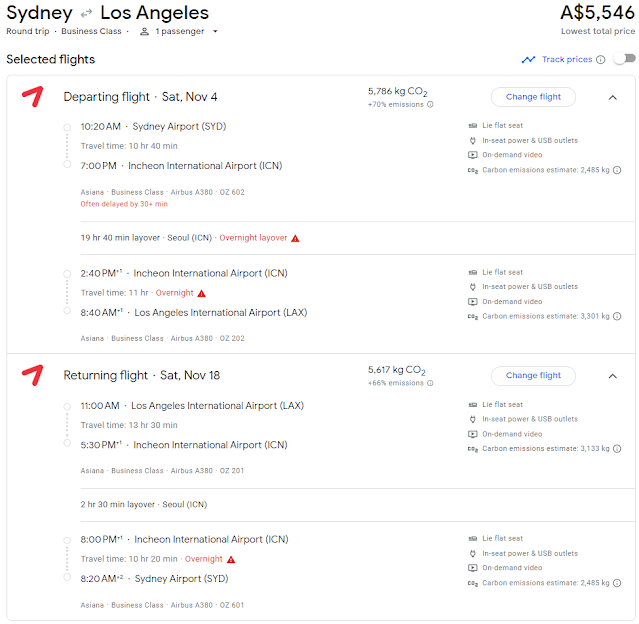
Task: Click the 19 hr 40 min layover text
Action: click(120, 238)
